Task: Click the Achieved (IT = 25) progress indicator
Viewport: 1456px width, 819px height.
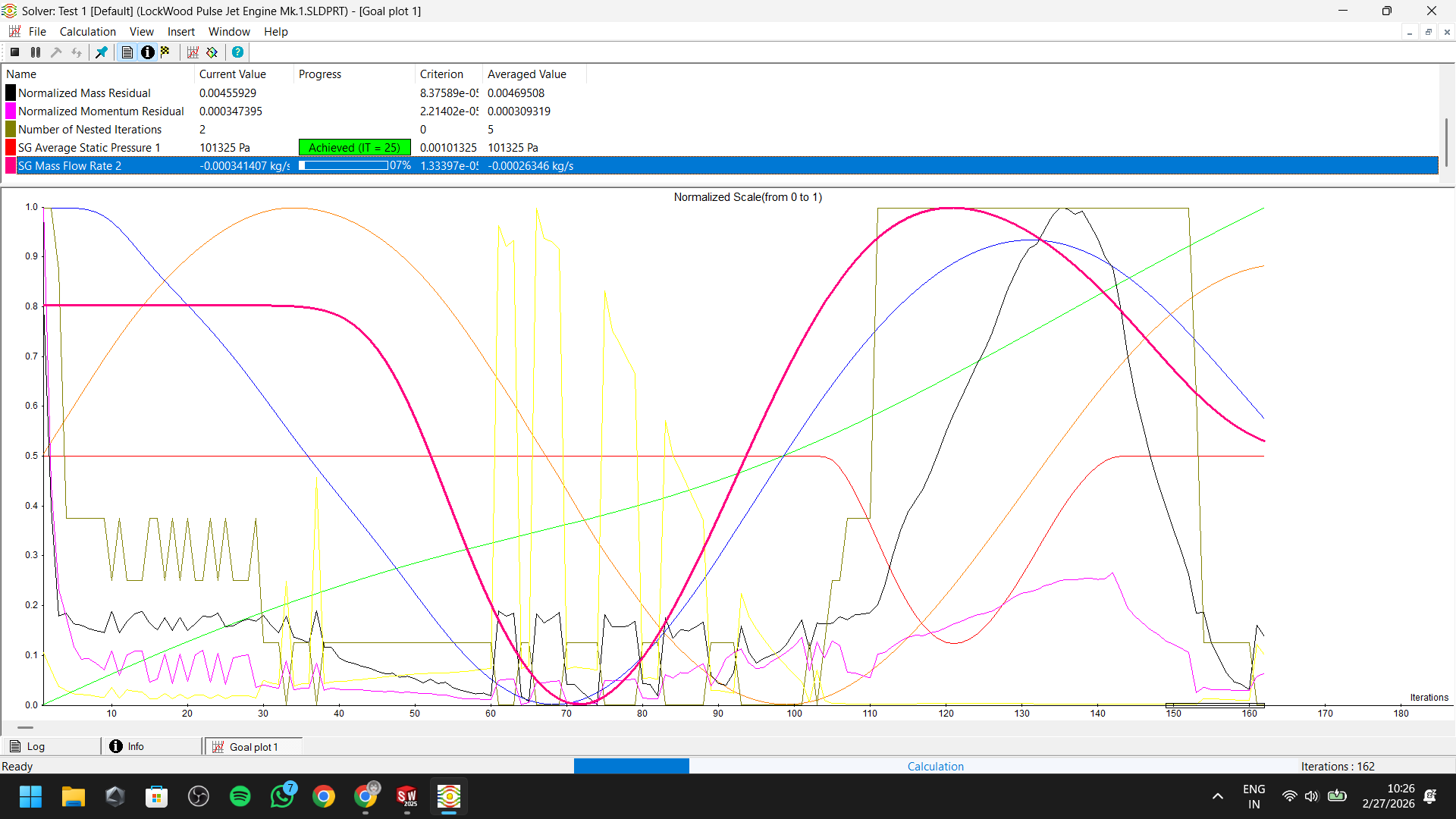Action: (354, 148)
